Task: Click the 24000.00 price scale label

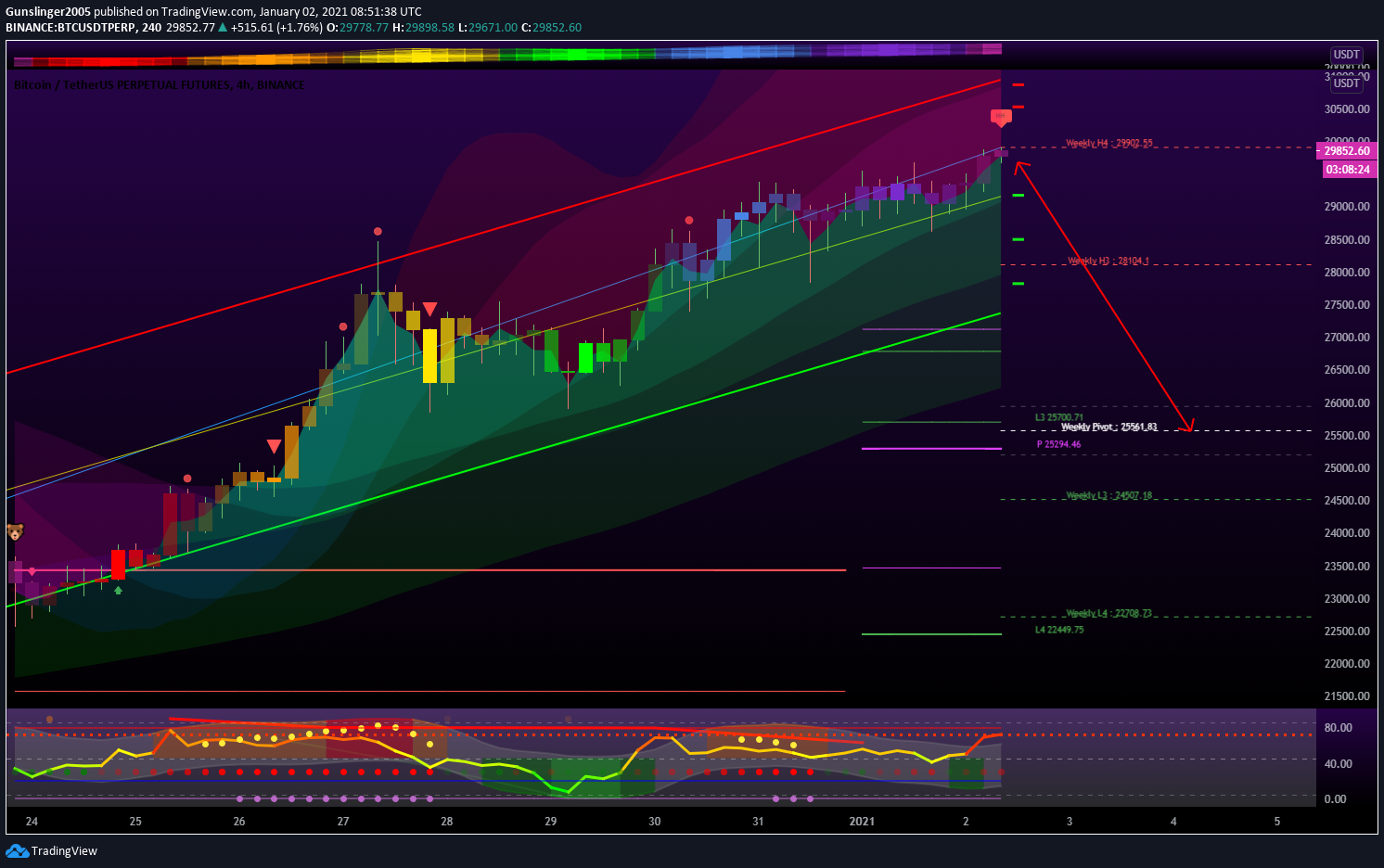Action: pos(1347,533)
